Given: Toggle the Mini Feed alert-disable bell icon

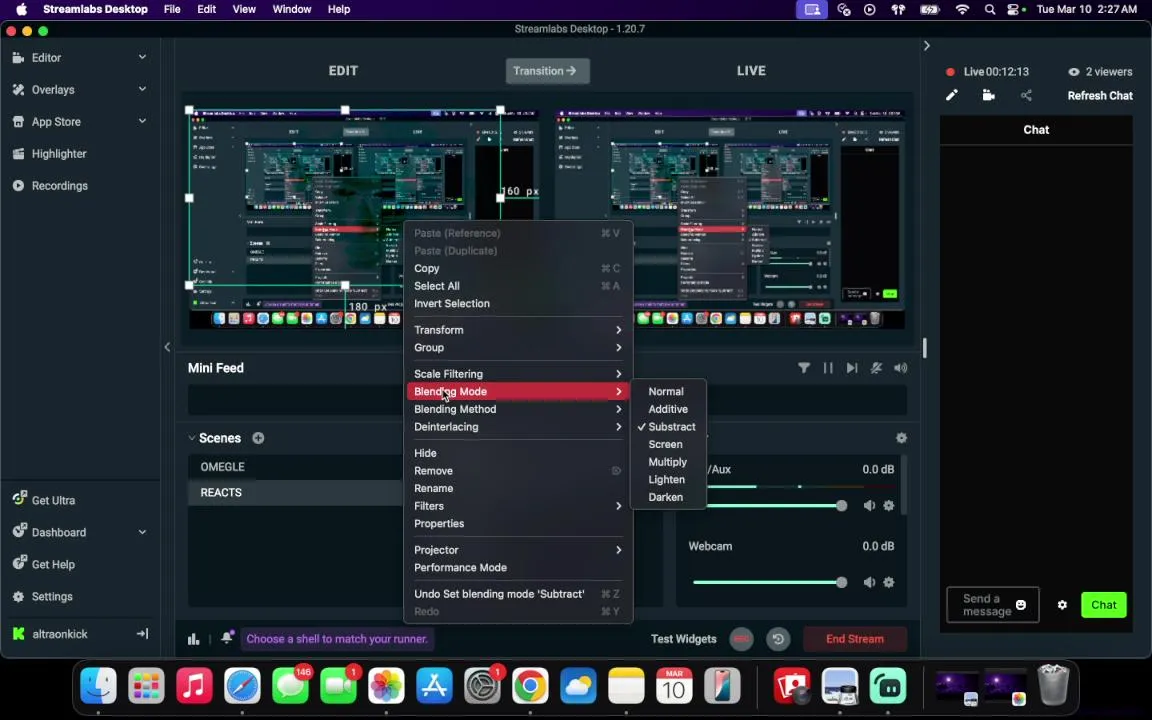Looking at the screenshot, I should (x=876, y=368).
